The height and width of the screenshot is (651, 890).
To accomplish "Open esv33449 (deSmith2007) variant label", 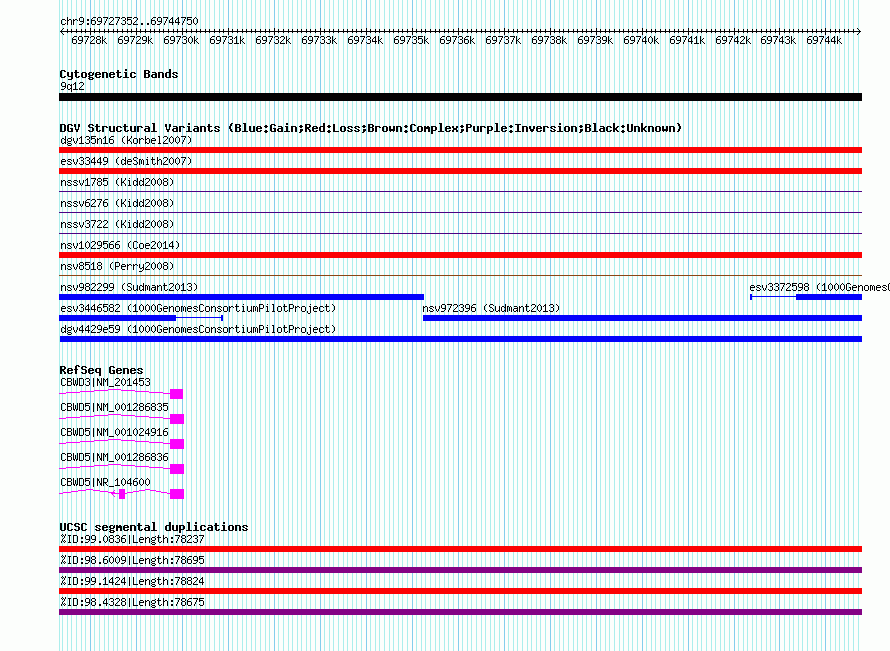I will tap(126, 161).
